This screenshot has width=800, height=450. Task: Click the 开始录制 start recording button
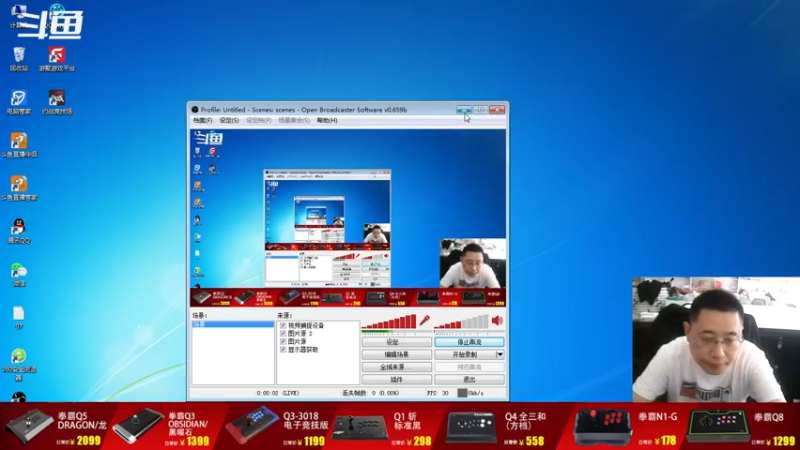(465, 354)
